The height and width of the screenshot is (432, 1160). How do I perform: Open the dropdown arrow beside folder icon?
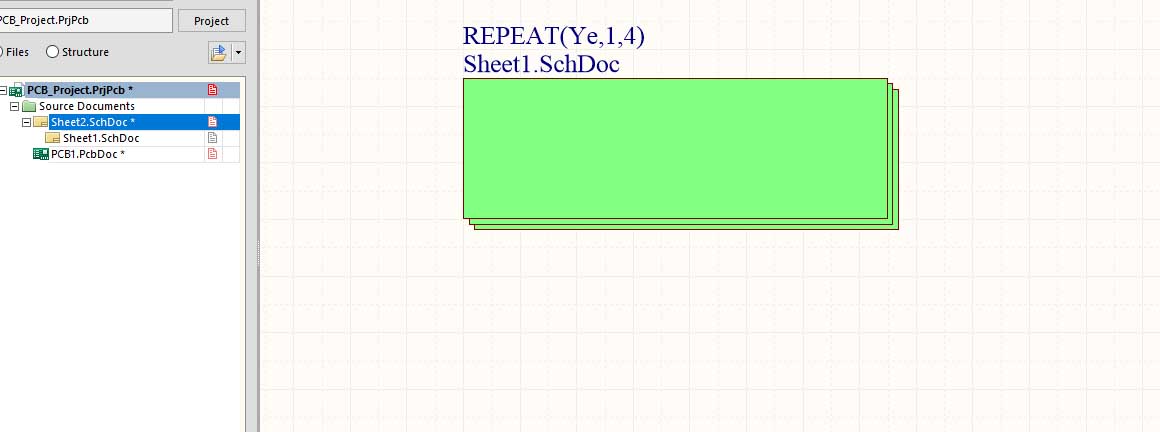[x=238, y=53]
